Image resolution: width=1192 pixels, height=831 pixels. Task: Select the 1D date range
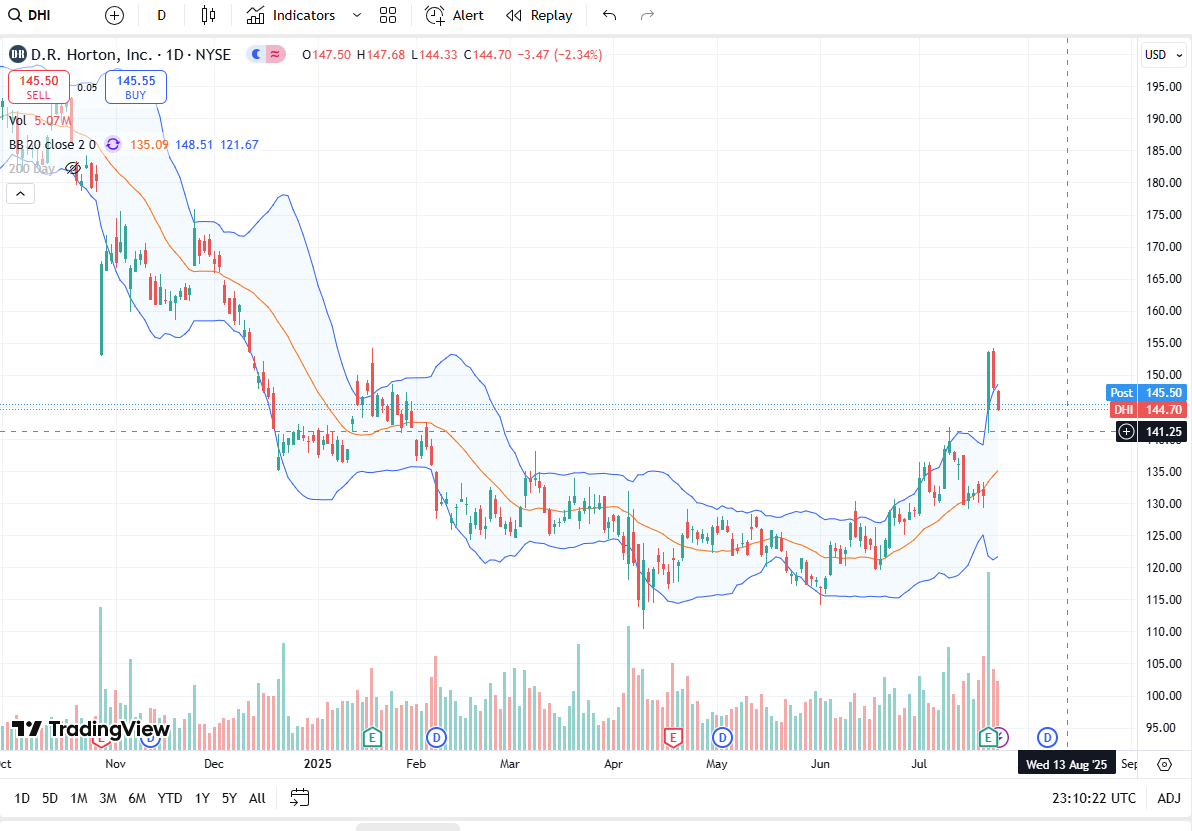click(x=22, y=798)
